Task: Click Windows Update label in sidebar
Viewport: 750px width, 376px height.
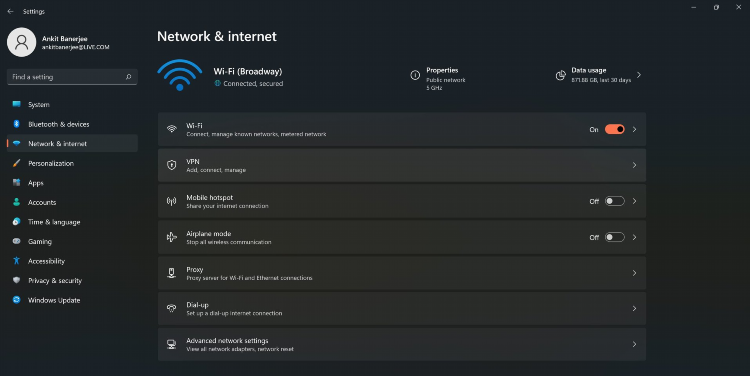Action: click(54, 300)
